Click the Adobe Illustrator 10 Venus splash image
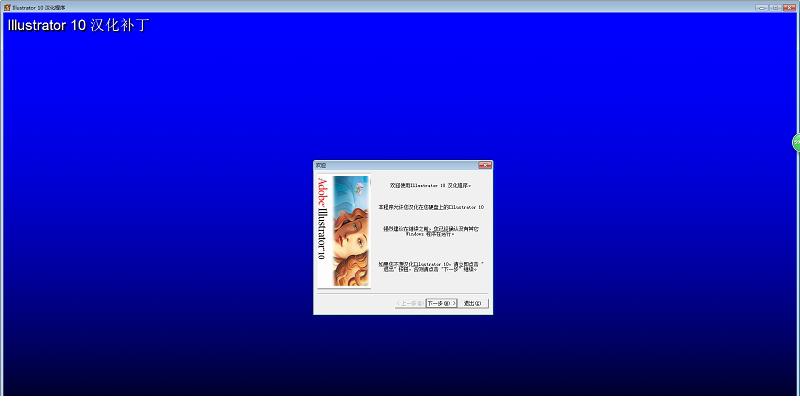The width and height of the screenshot is (800, 411). 344,232
